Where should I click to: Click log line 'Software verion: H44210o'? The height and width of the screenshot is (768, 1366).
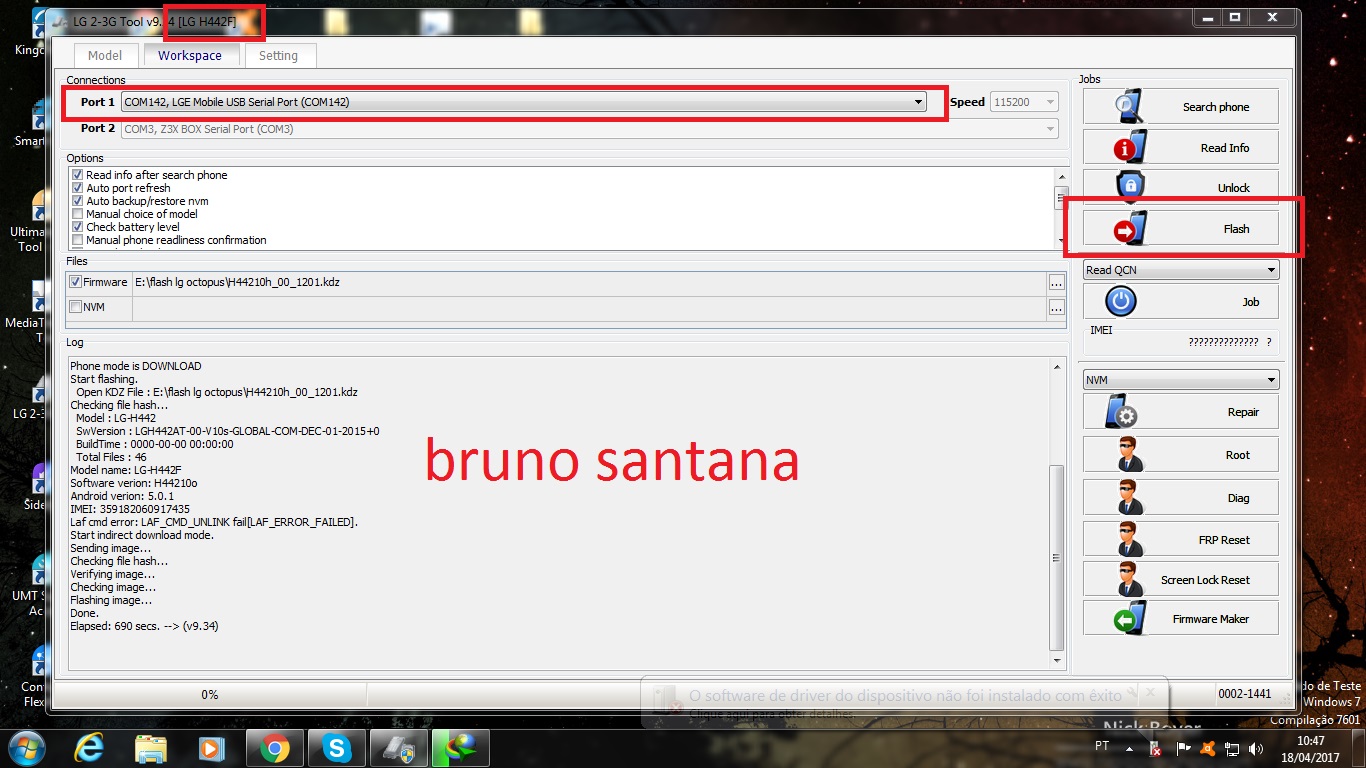coord(134,483)
